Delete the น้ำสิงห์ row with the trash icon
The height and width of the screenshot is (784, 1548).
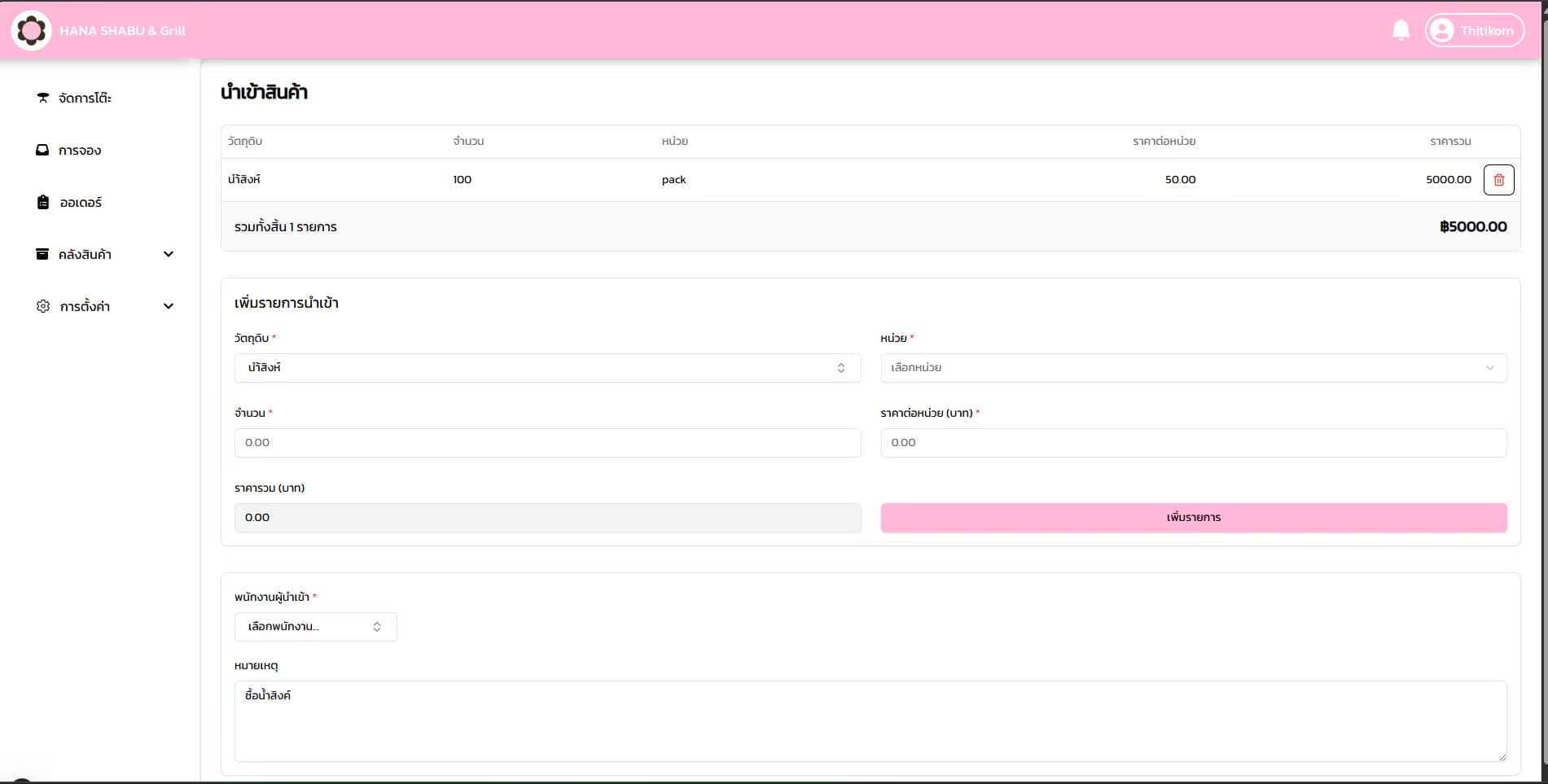pyautogui.click(x=1498, y=179)
